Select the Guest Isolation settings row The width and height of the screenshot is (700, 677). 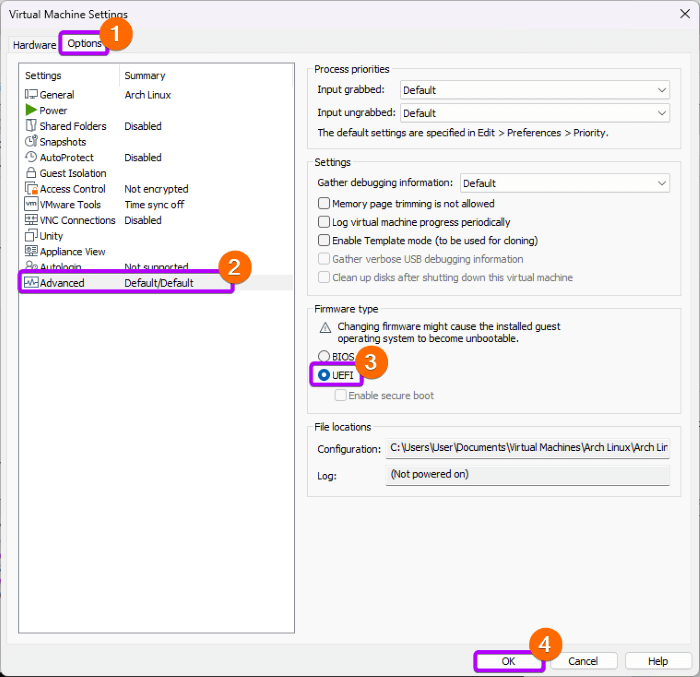[x=156, y=173]
